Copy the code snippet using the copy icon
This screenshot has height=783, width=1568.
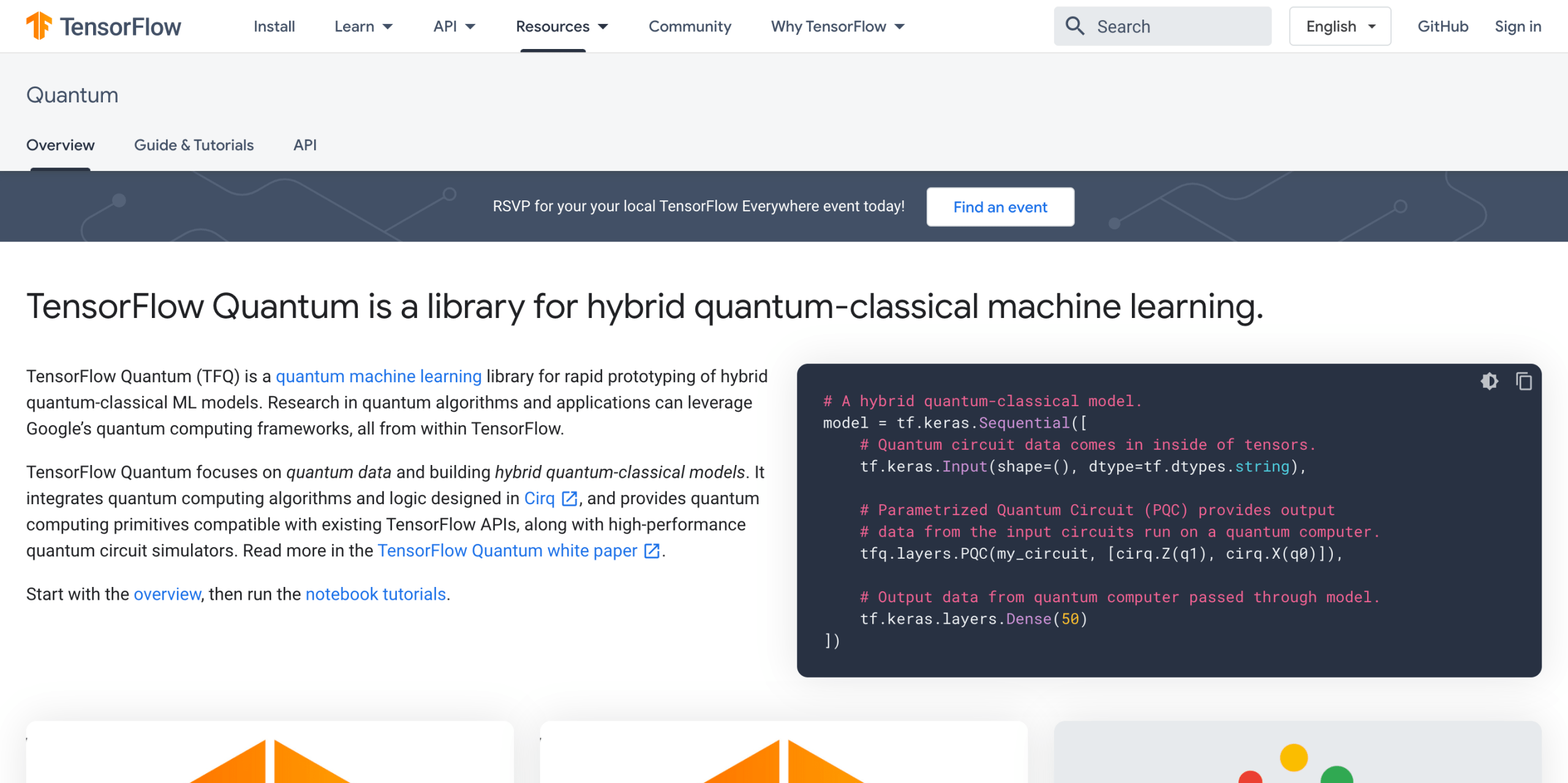point(1523,381)
